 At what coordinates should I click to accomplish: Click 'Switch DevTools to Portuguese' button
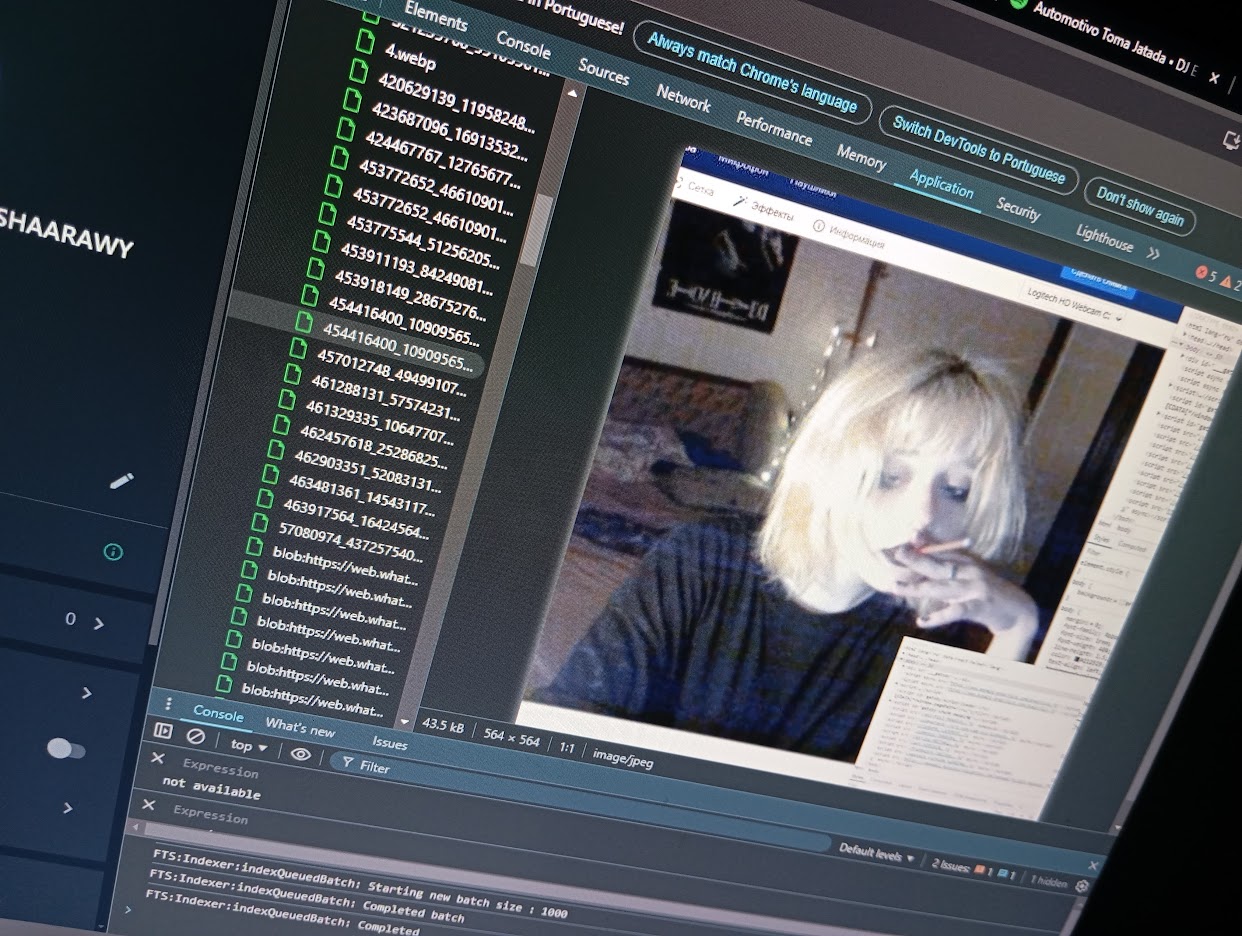(x=978, y=150)
